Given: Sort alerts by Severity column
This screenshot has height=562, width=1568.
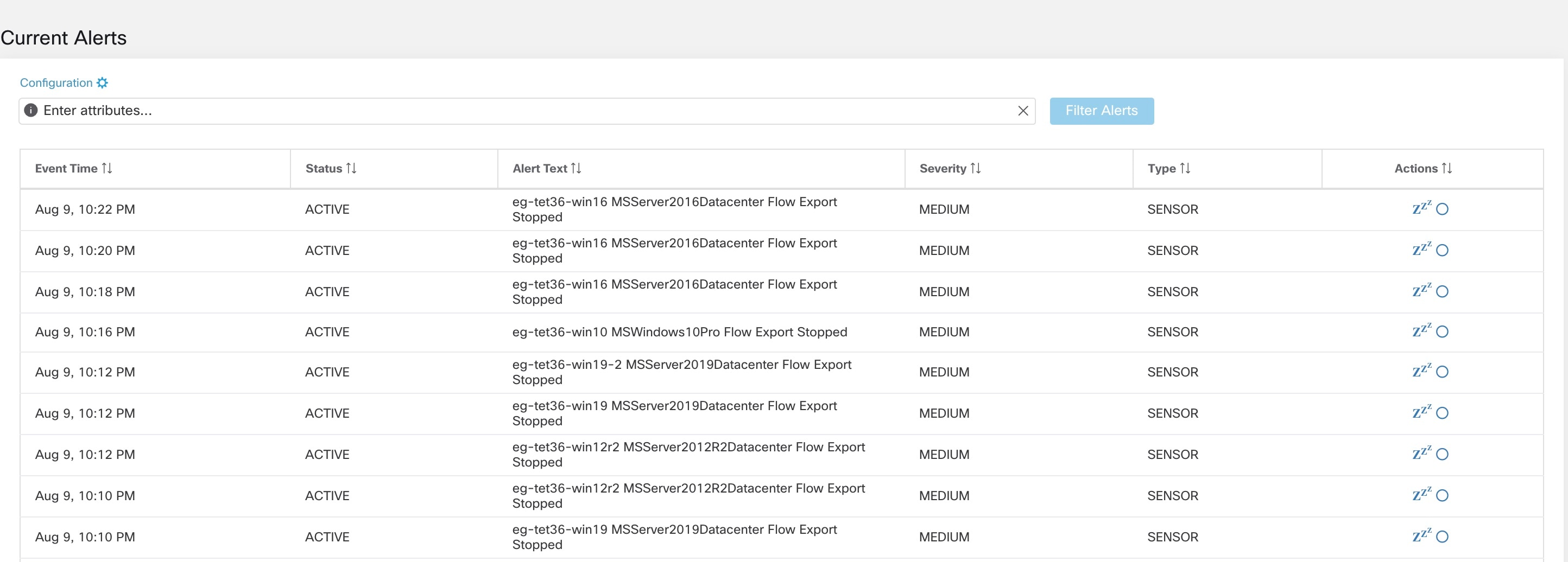Looking at the screenshot, I should [x=975, y=169].
